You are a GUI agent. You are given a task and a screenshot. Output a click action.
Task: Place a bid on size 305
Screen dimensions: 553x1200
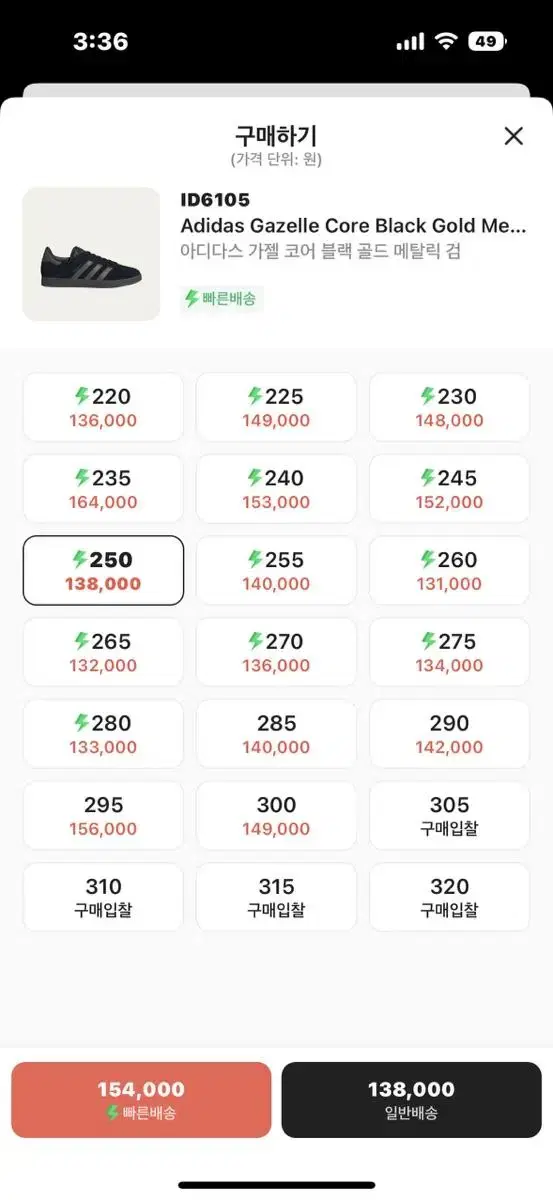(449, 816)
